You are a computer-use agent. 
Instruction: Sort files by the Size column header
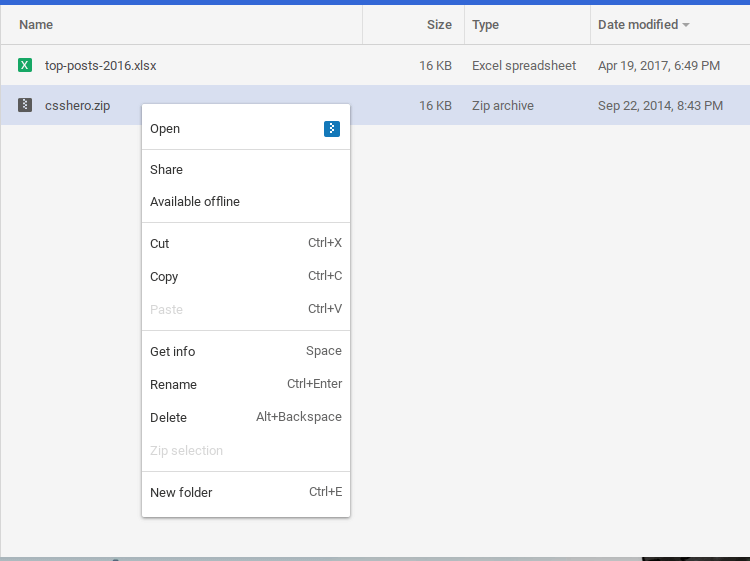[x=439, y=25]
